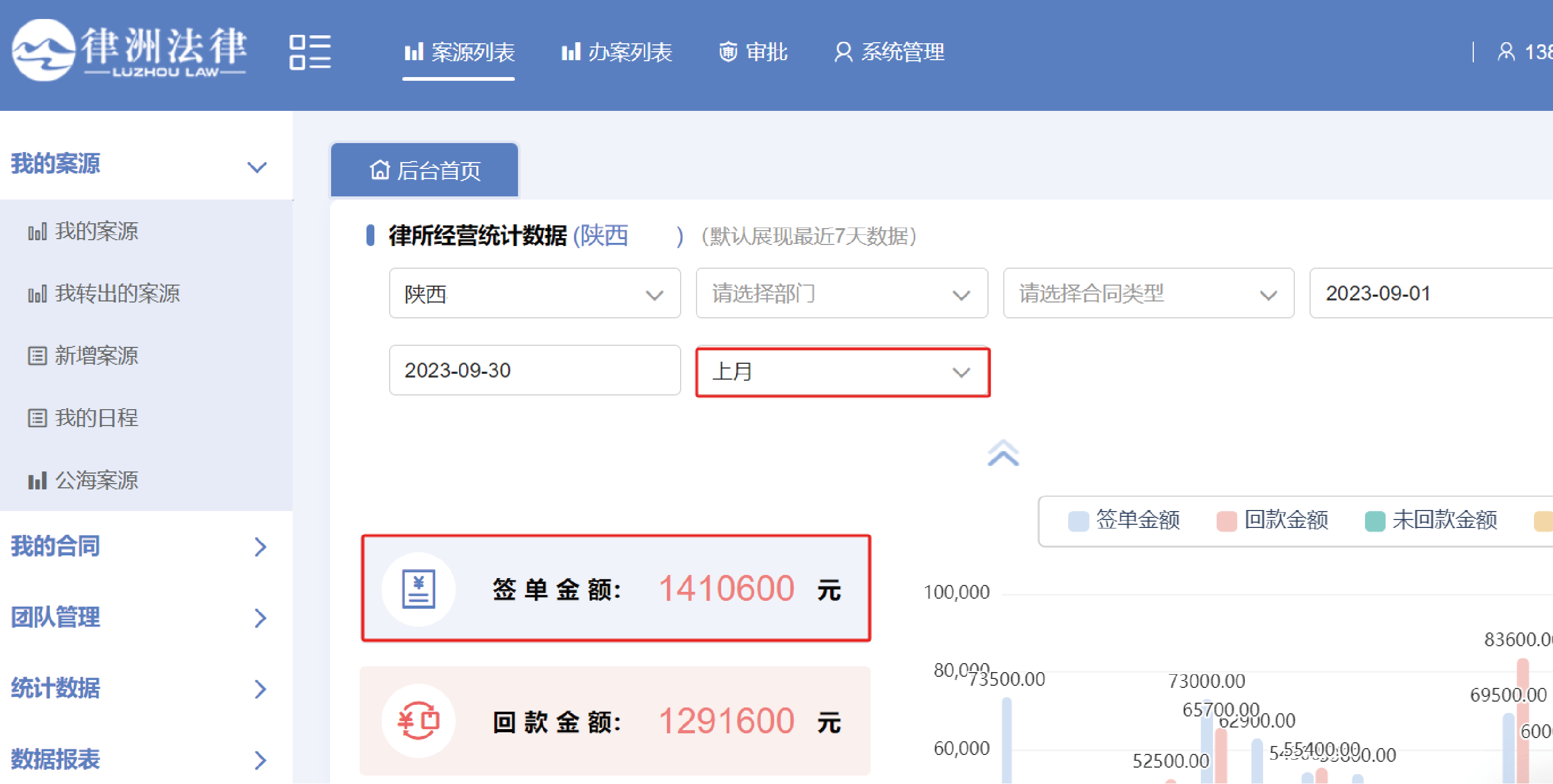Screen dimensions: 1553x784
Task: Click the user avatar icon
Action: (1506, 52)
